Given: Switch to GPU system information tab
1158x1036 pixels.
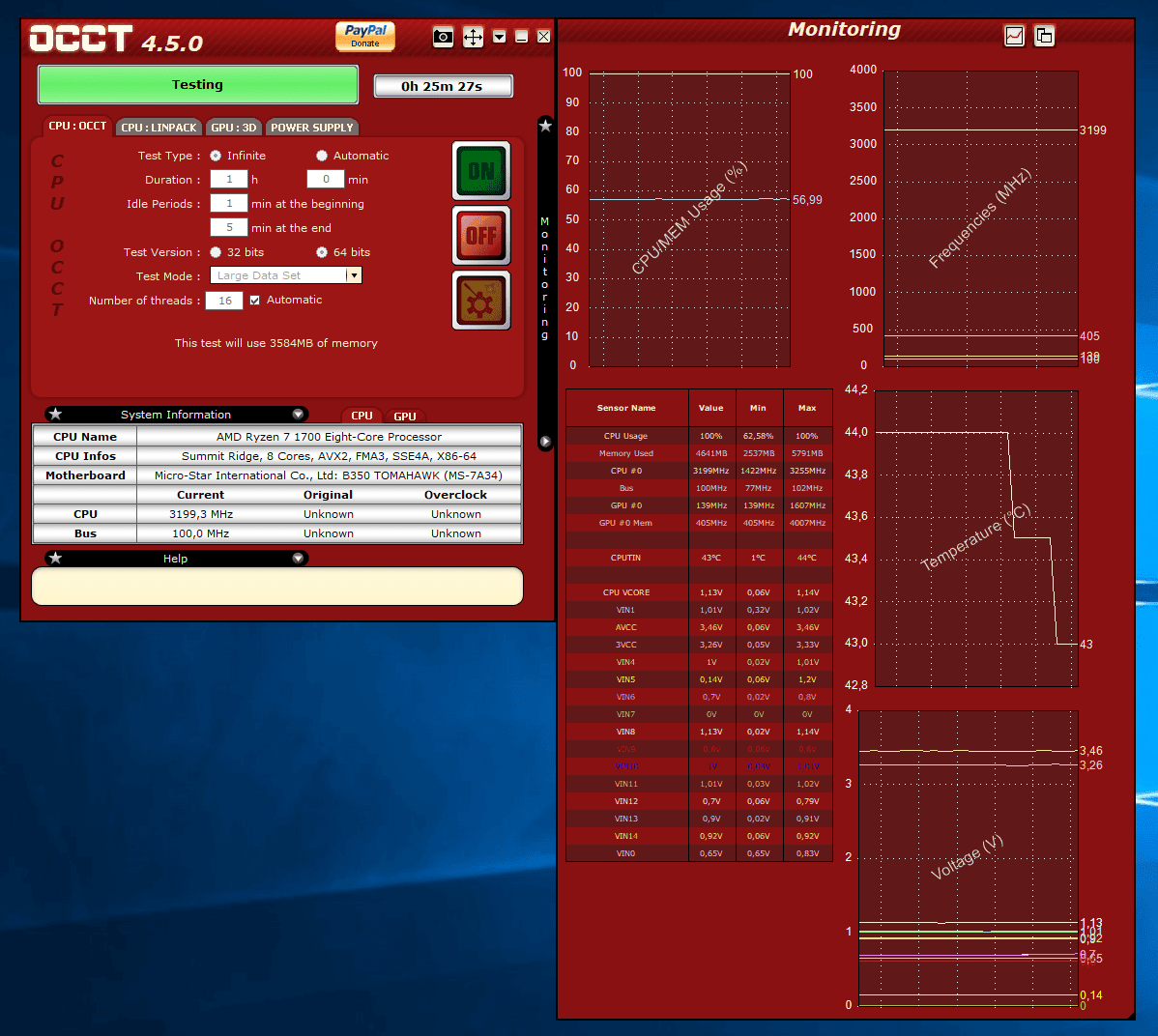Looking at the screenshot, I should pyautogui.click(x=405, y=417).
